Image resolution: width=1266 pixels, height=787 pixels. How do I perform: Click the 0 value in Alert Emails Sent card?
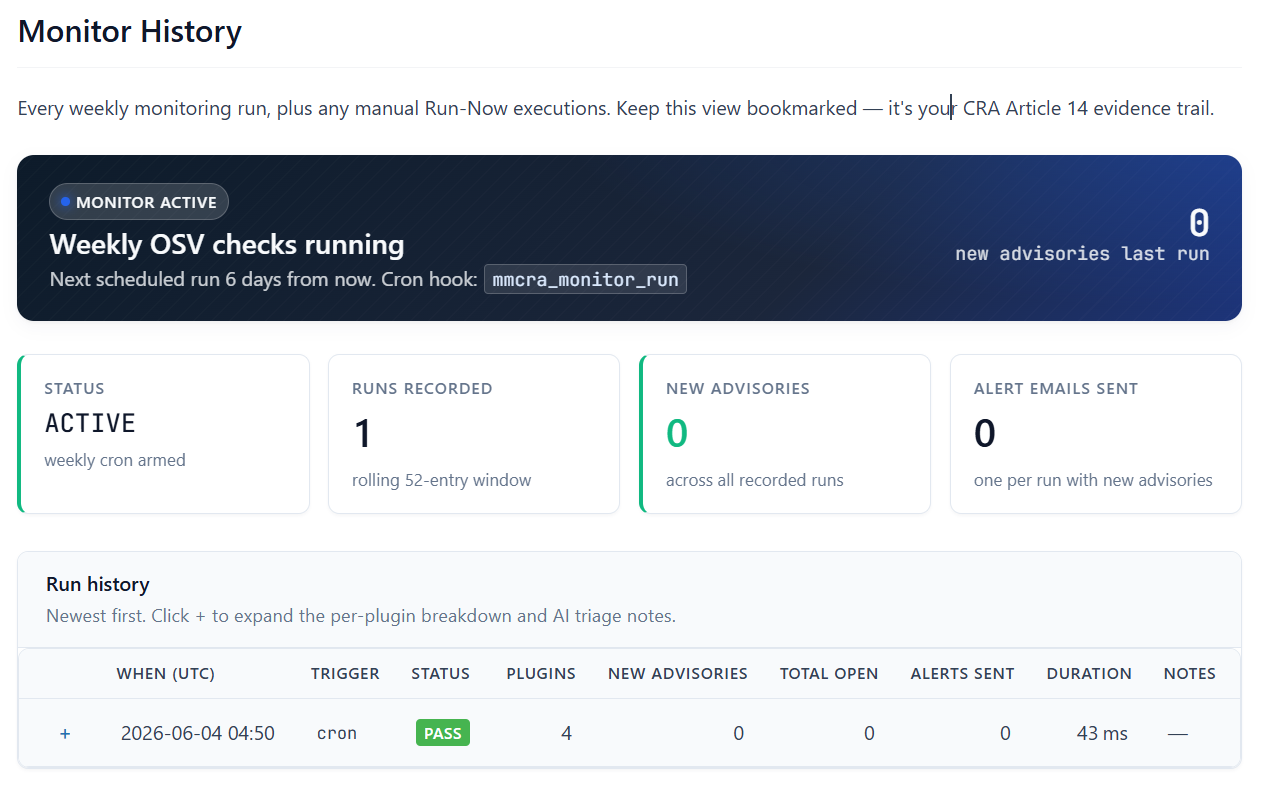click(x=985, y=433)
